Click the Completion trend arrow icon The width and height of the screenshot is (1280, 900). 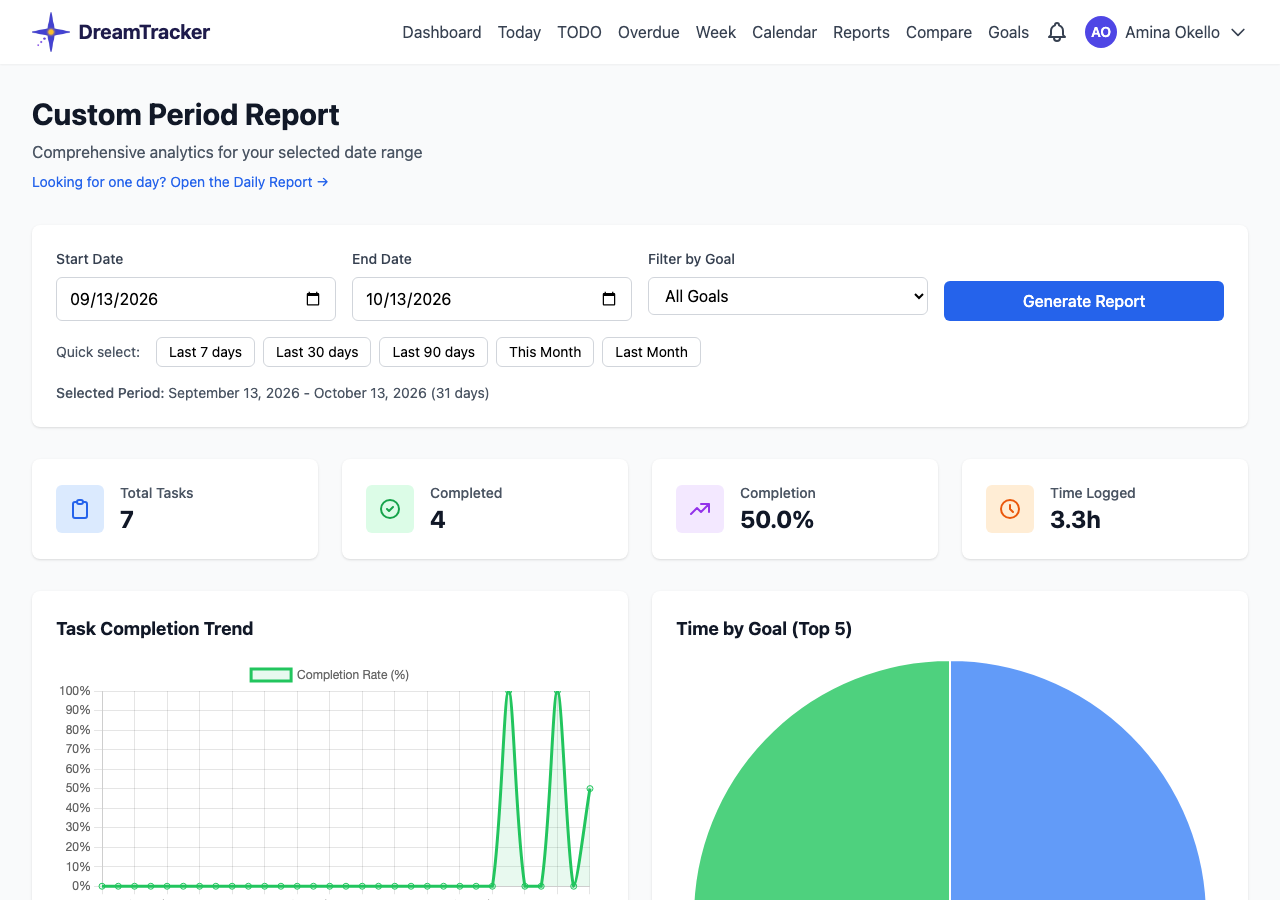click(700, 509)
